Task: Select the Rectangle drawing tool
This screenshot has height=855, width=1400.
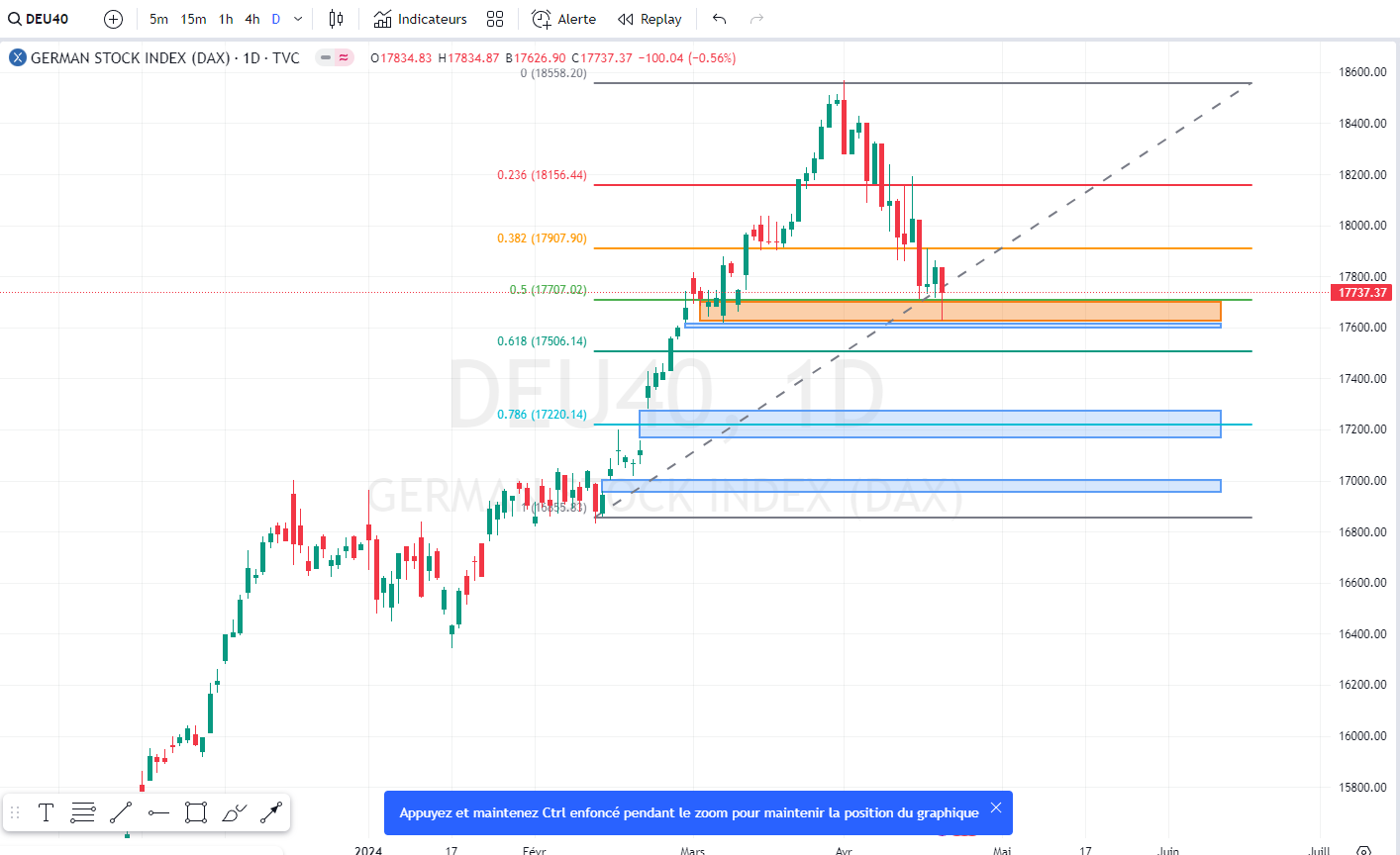Action: 196,813
